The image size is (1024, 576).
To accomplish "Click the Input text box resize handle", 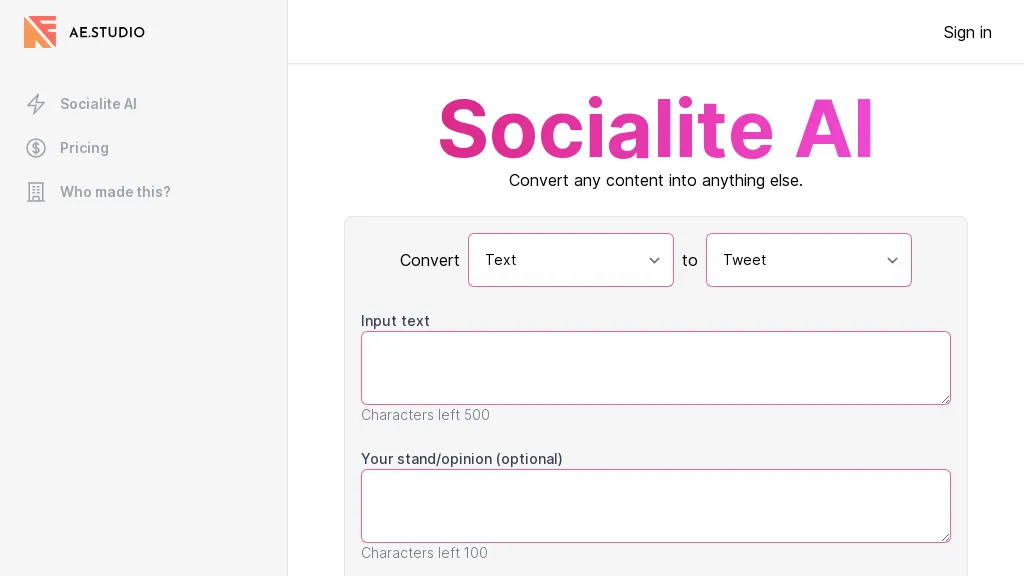I will [945, 399].
